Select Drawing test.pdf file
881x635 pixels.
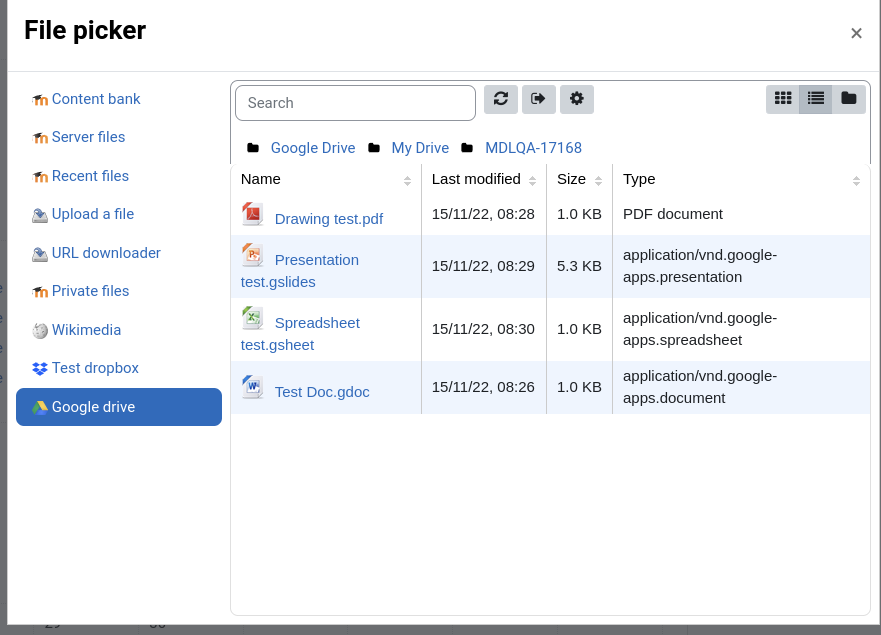pyautogui.click(x=329, y=219)
